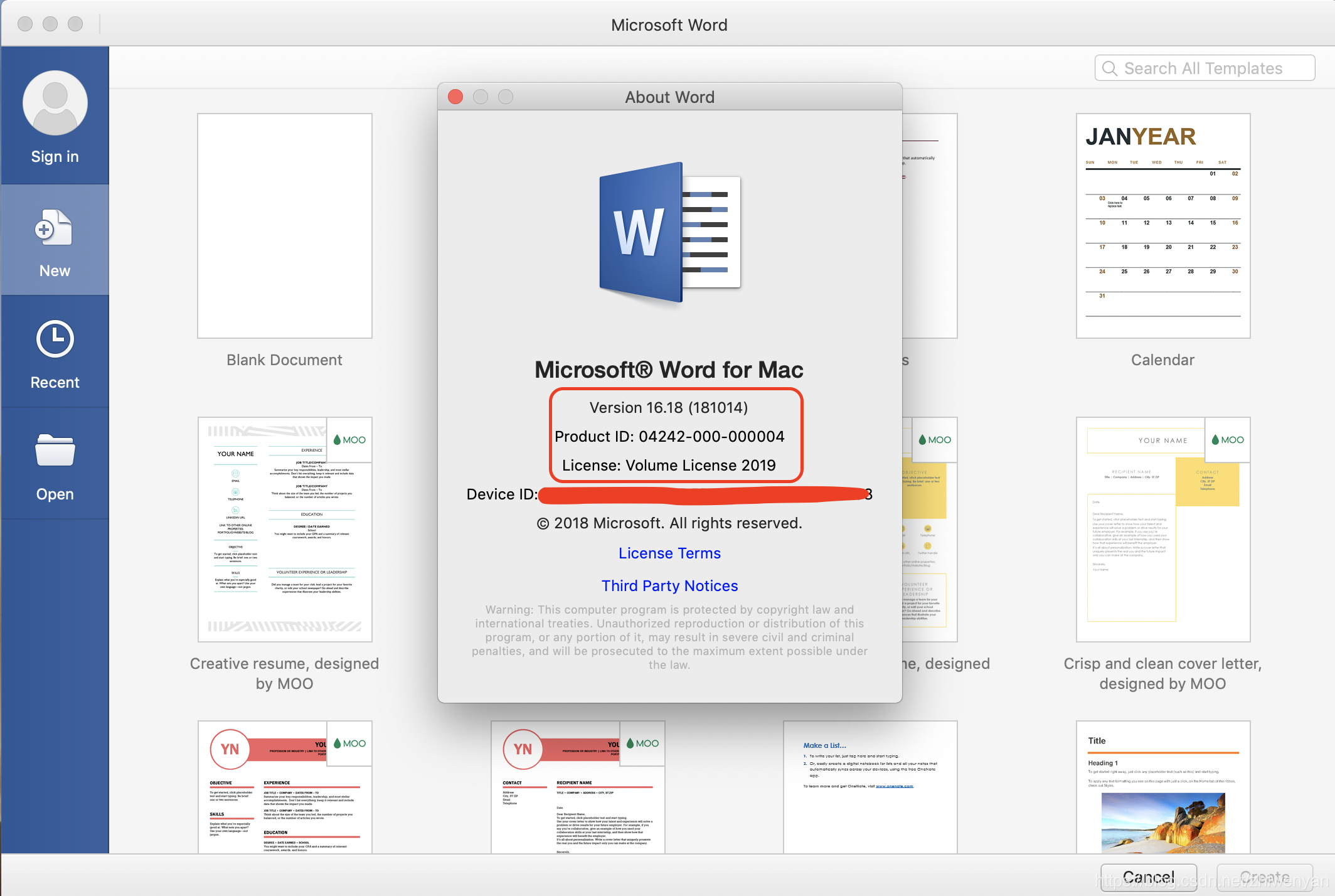Open the Recent documents clock icon
The height and width of the screenshot is (896, 1335).
pos(55,339)
